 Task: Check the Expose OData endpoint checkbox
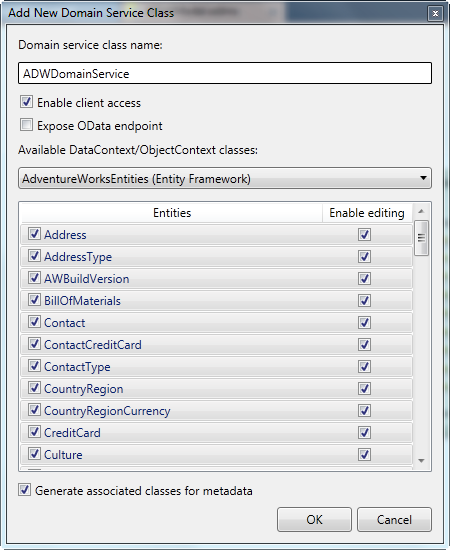tap(26, 125)
